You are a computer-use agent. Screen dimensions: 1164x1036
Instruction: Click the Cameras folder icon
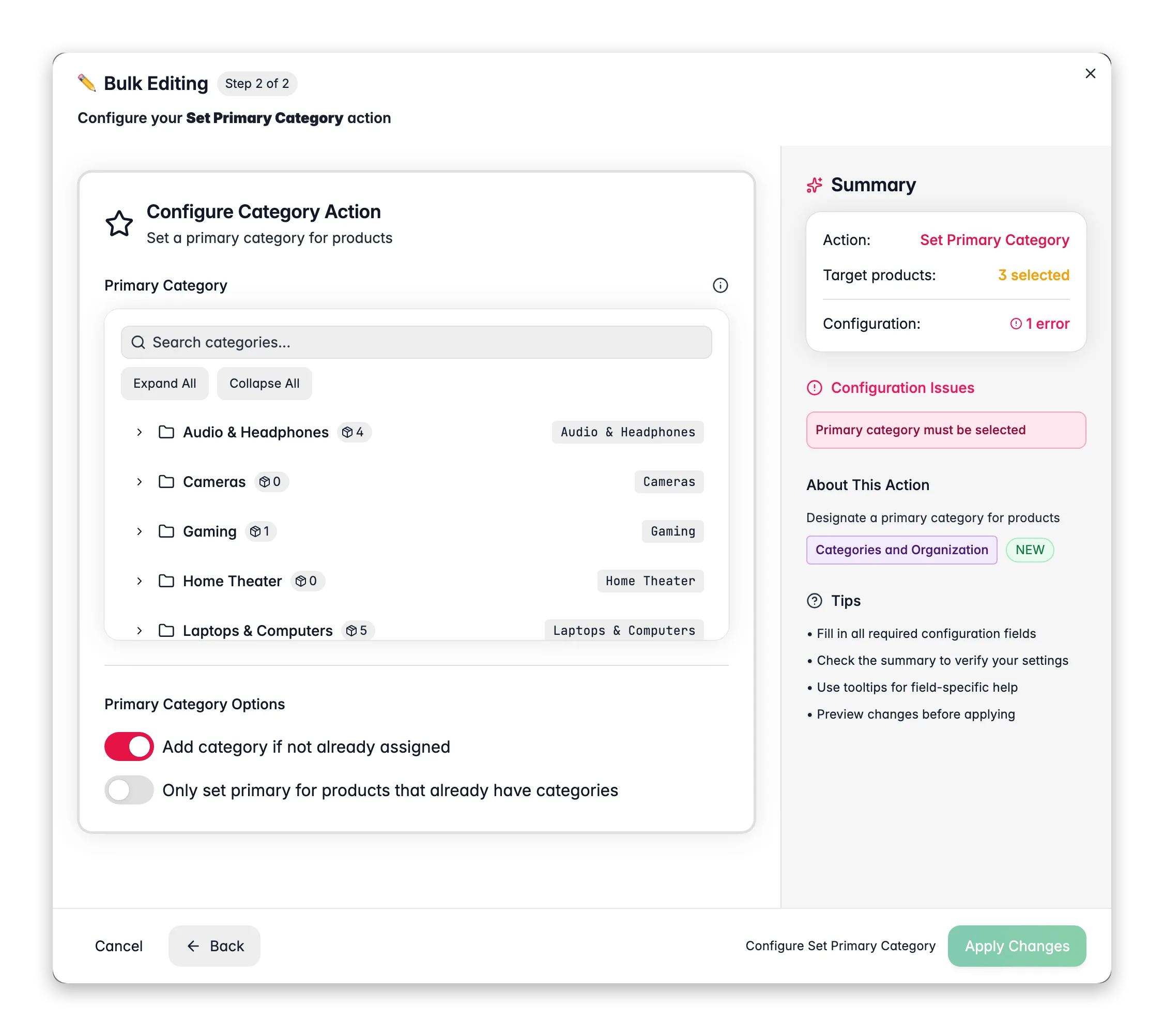pyautogui.click(x=166, y=482)
